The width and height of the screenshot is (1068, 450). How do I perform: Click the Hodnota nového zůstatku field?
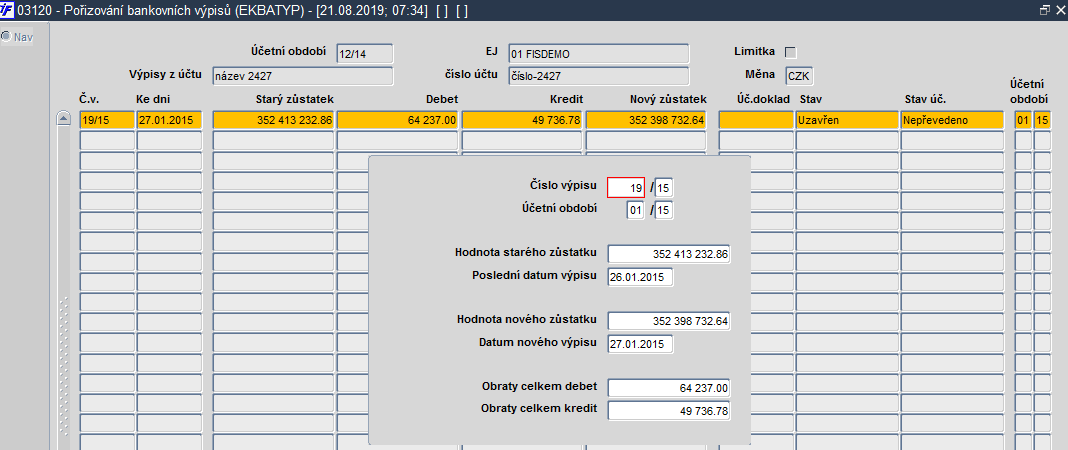click(x=669, y=321)
